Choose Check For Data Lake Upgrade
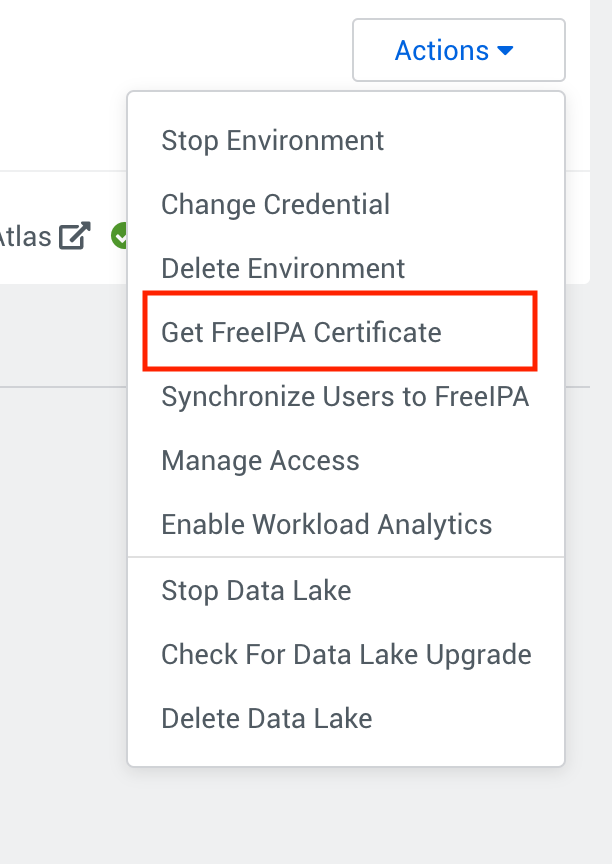 (x=346, y=655)
